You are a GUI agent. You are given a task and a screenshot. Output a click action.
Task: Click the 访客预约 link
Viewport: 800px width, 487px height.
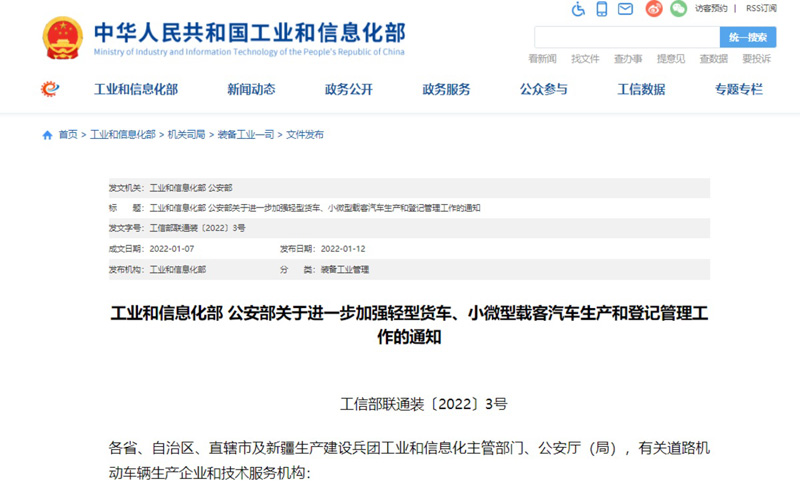(711, 9)
